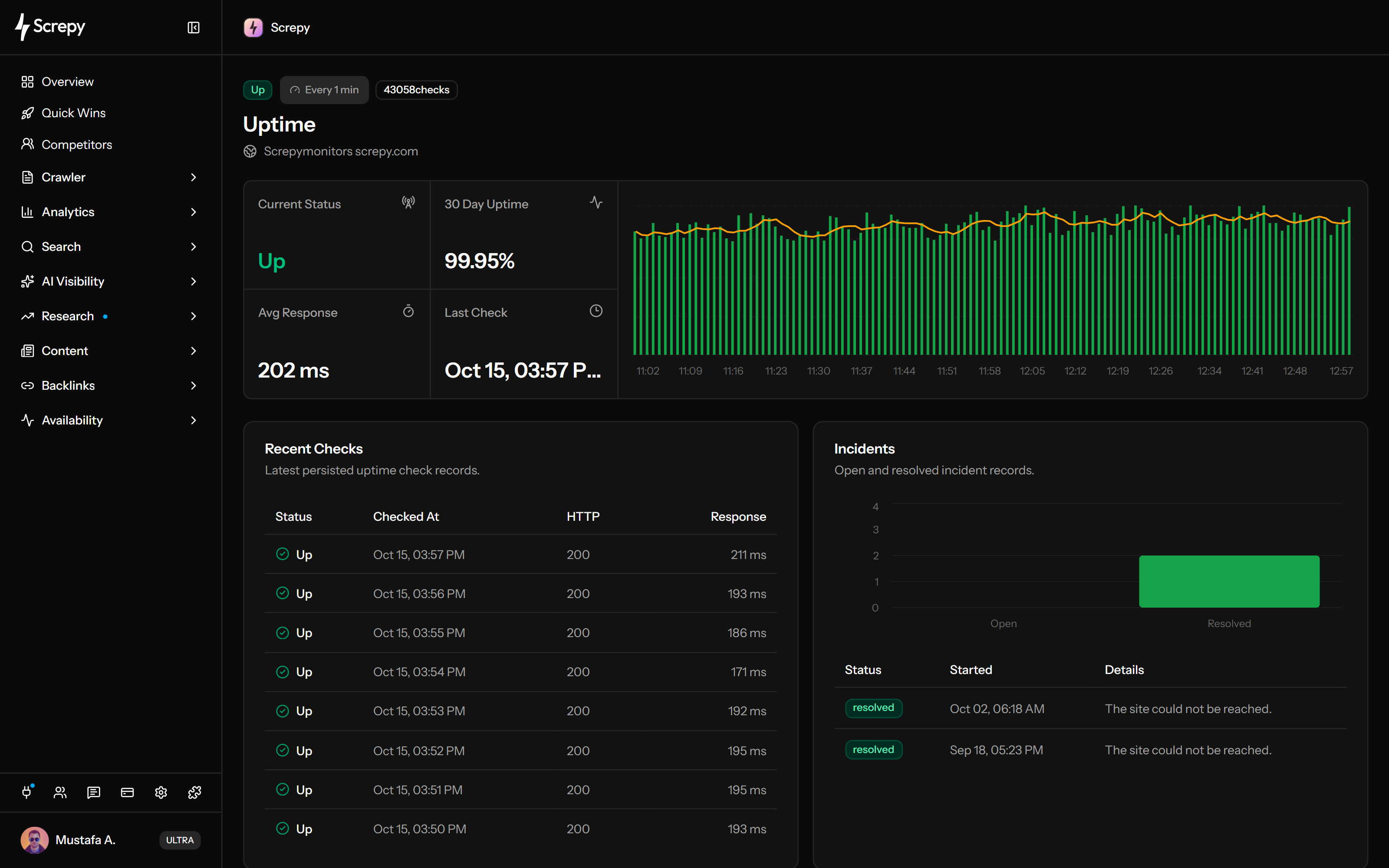Open the extensions puzzle icon
Viewport: 1389px width, 868px height.
coord(194,792)
